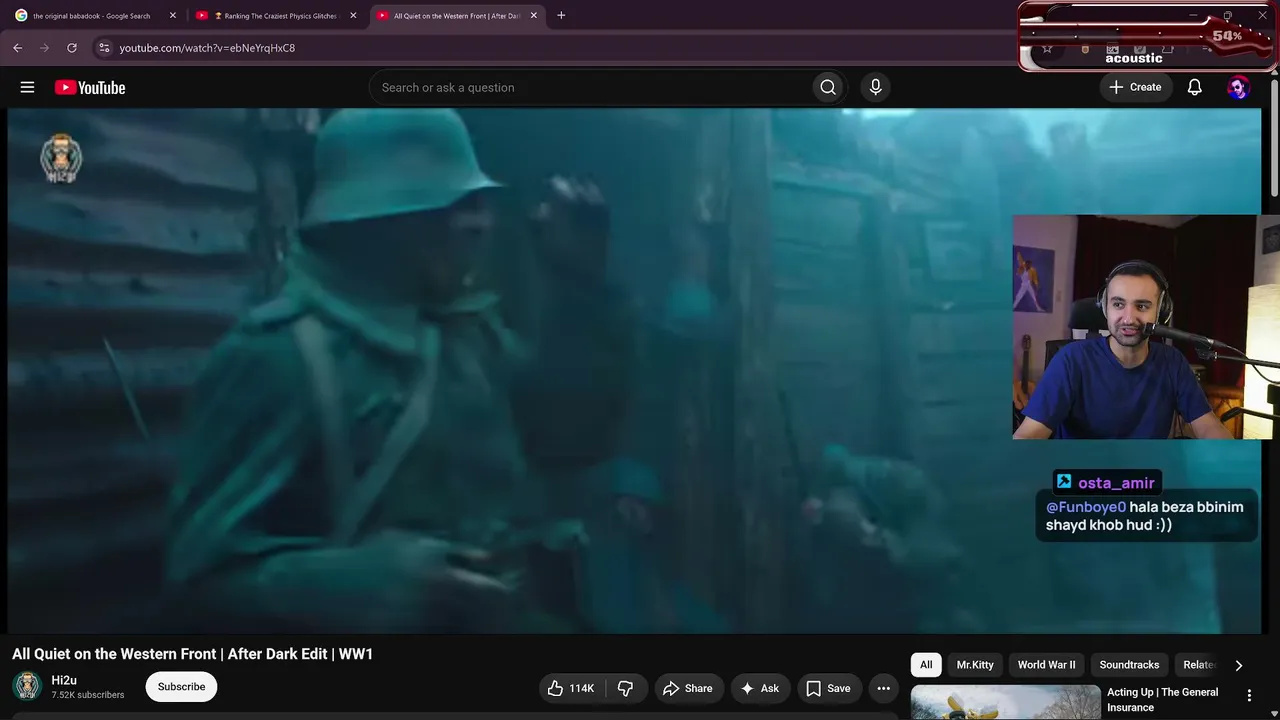Click the video title text
Image resolution: width=1280 pixels, height=720 pixels.
click(192, 654)
